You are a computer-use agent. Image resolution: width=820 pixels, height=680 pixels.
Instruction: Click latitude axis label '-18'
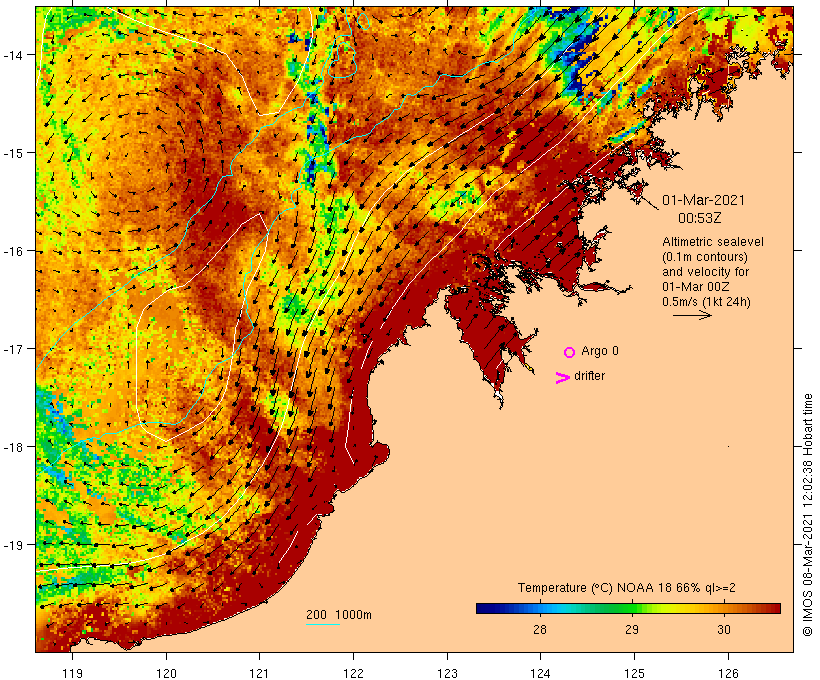(12, 447)
